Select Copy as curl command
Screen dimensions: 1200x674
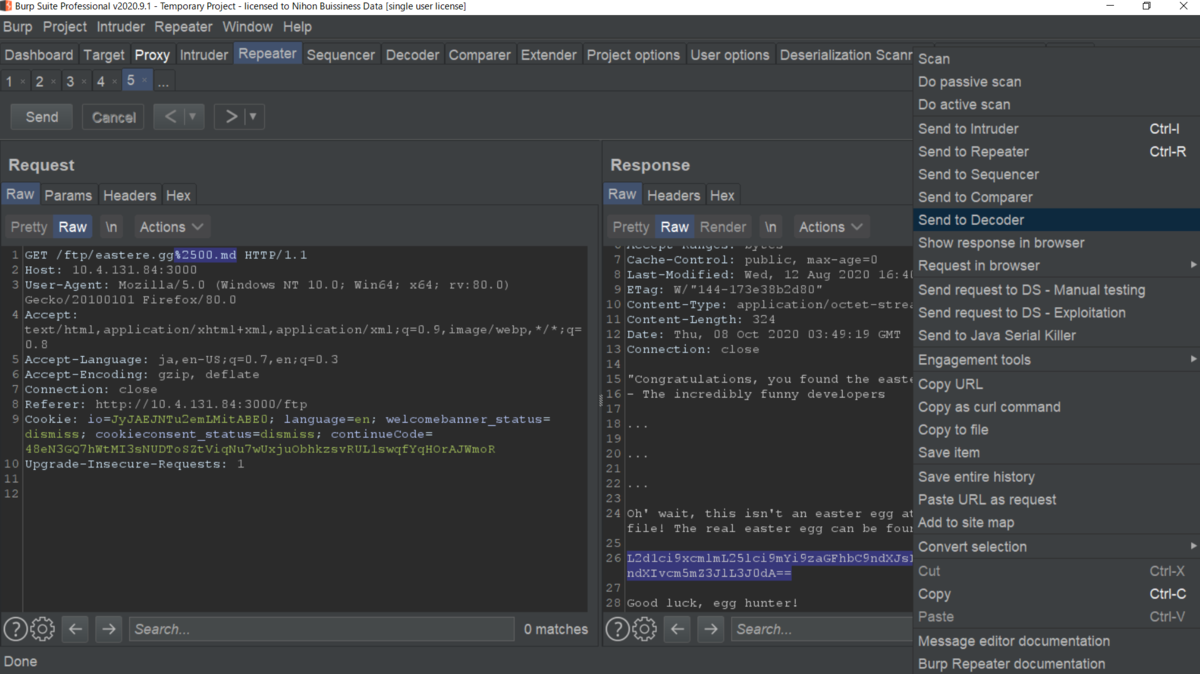pos(1056,407)
